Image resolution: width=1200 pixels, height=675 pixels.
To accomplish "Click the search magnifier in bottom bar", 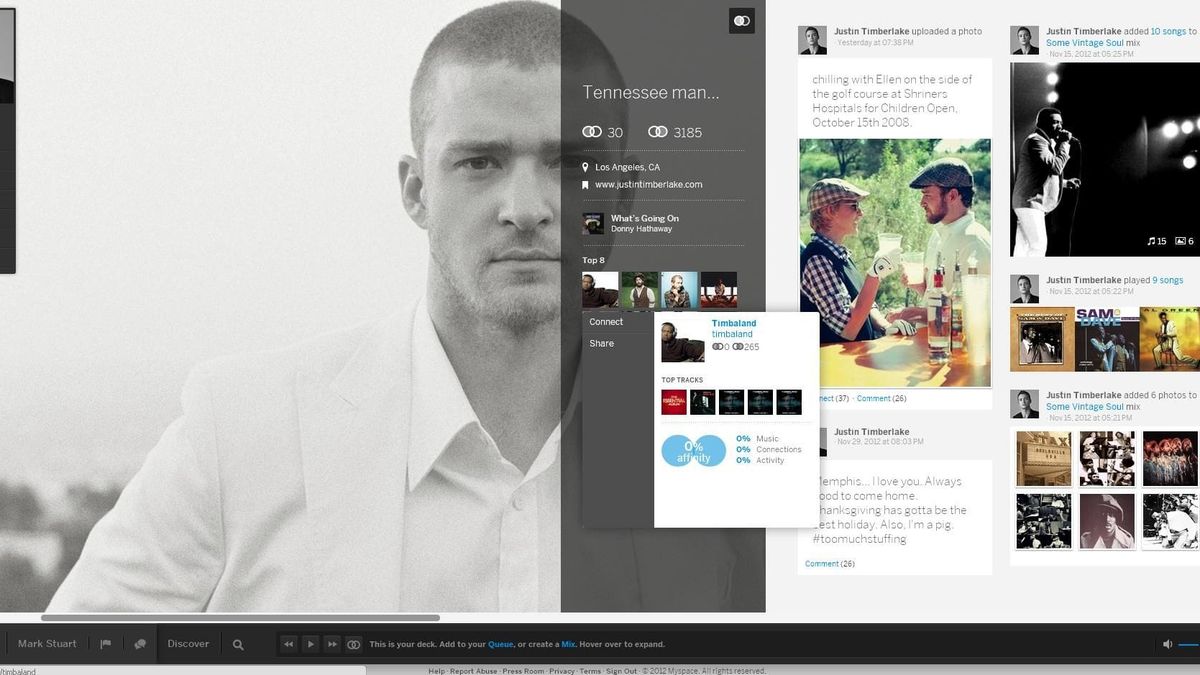I will pos(238,645).
